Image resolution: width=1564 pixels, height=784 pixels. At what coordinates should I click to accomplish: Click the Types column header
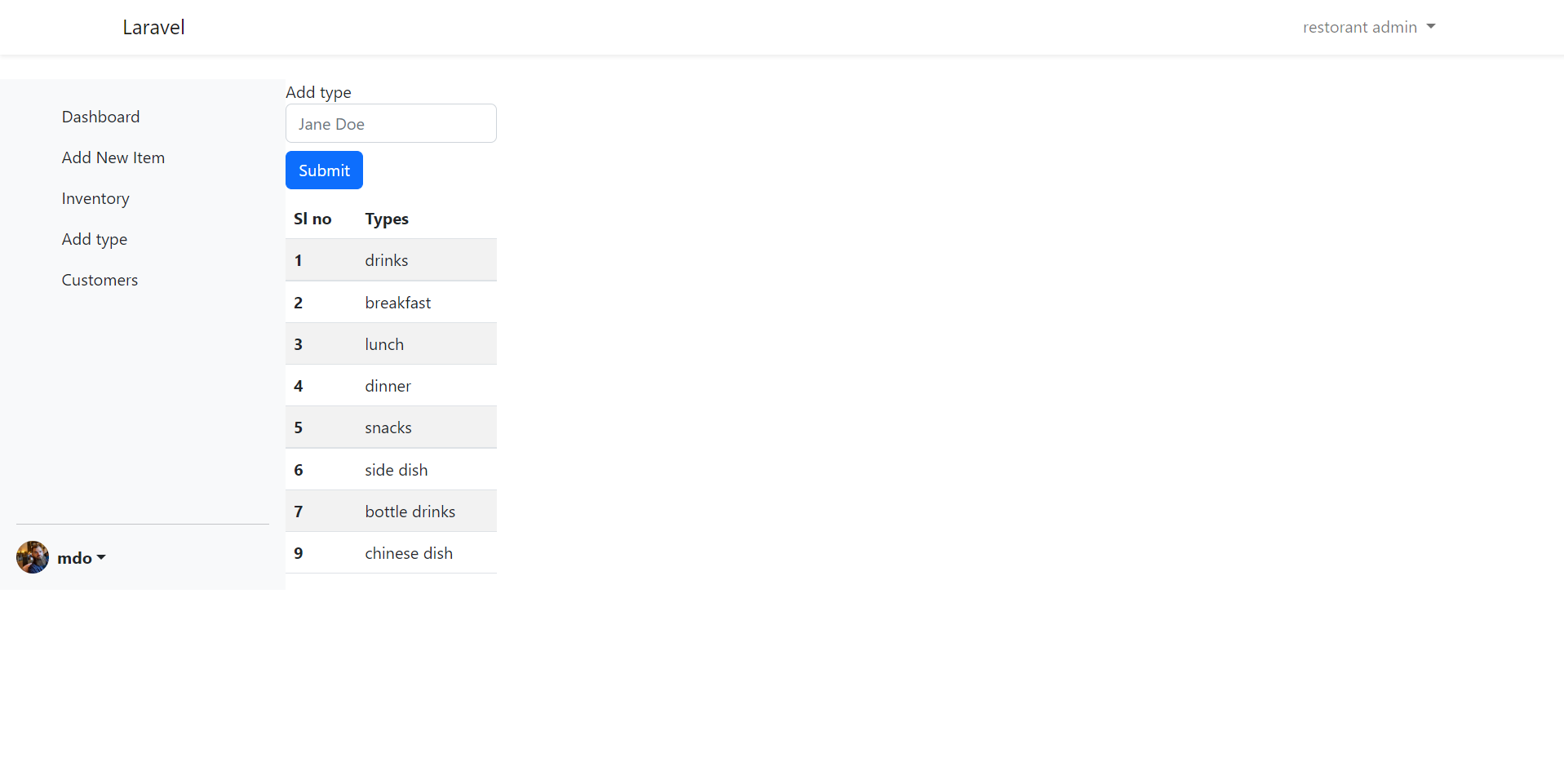coord(387,219)
